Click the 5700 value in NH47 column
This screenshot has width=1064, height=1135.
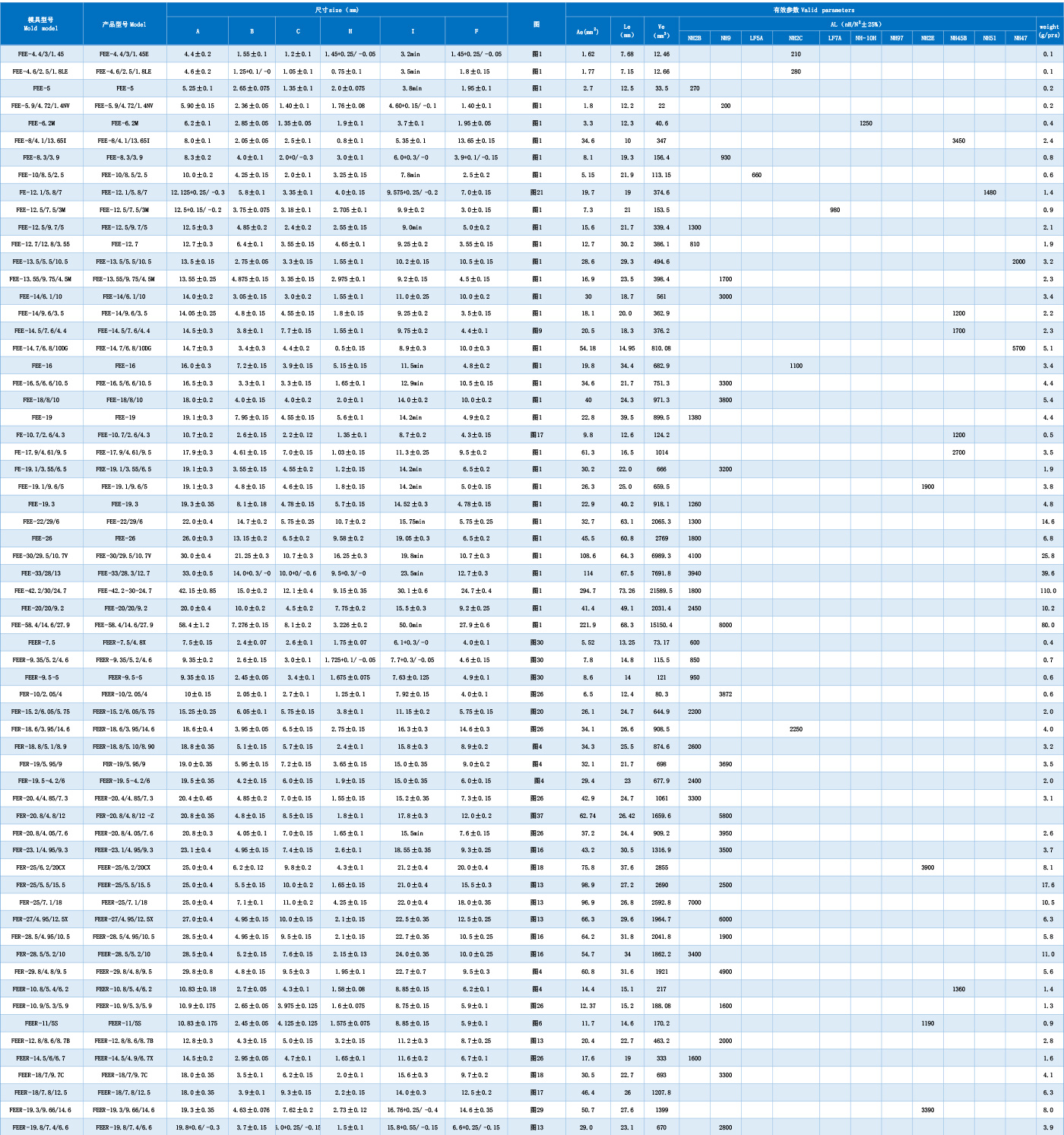[1018, 348]
